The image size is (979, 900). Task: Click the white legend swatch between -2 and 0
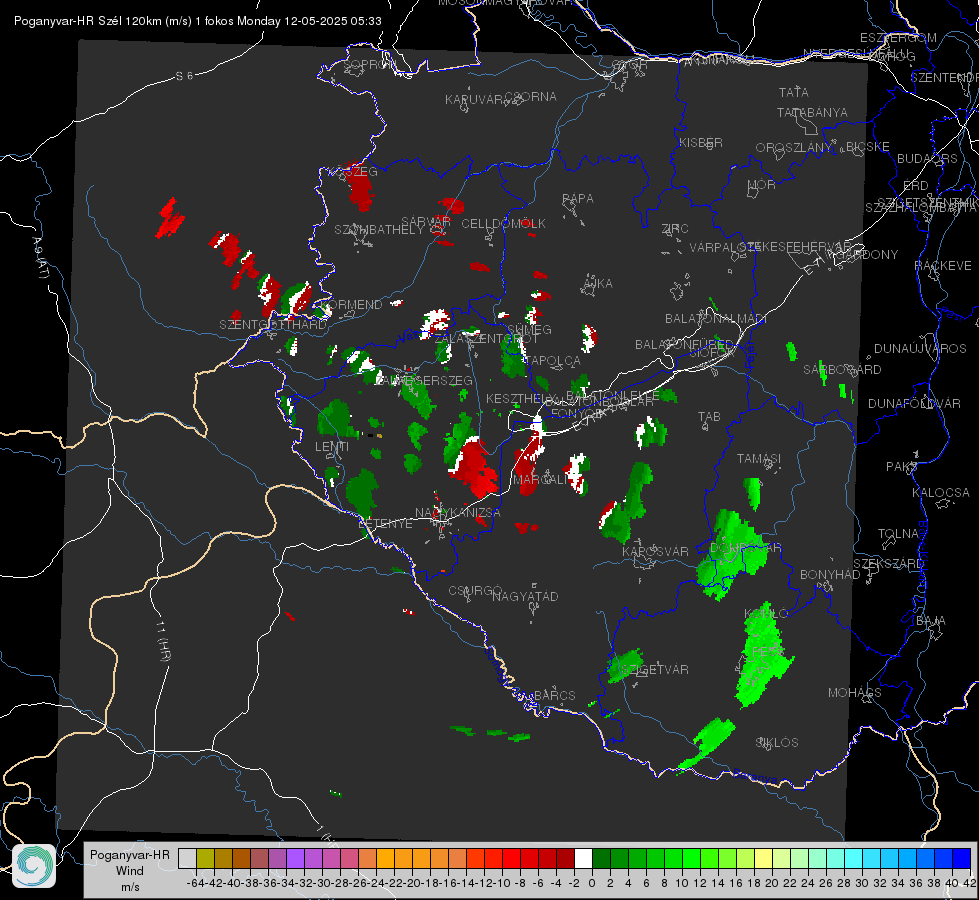[583, 858]
